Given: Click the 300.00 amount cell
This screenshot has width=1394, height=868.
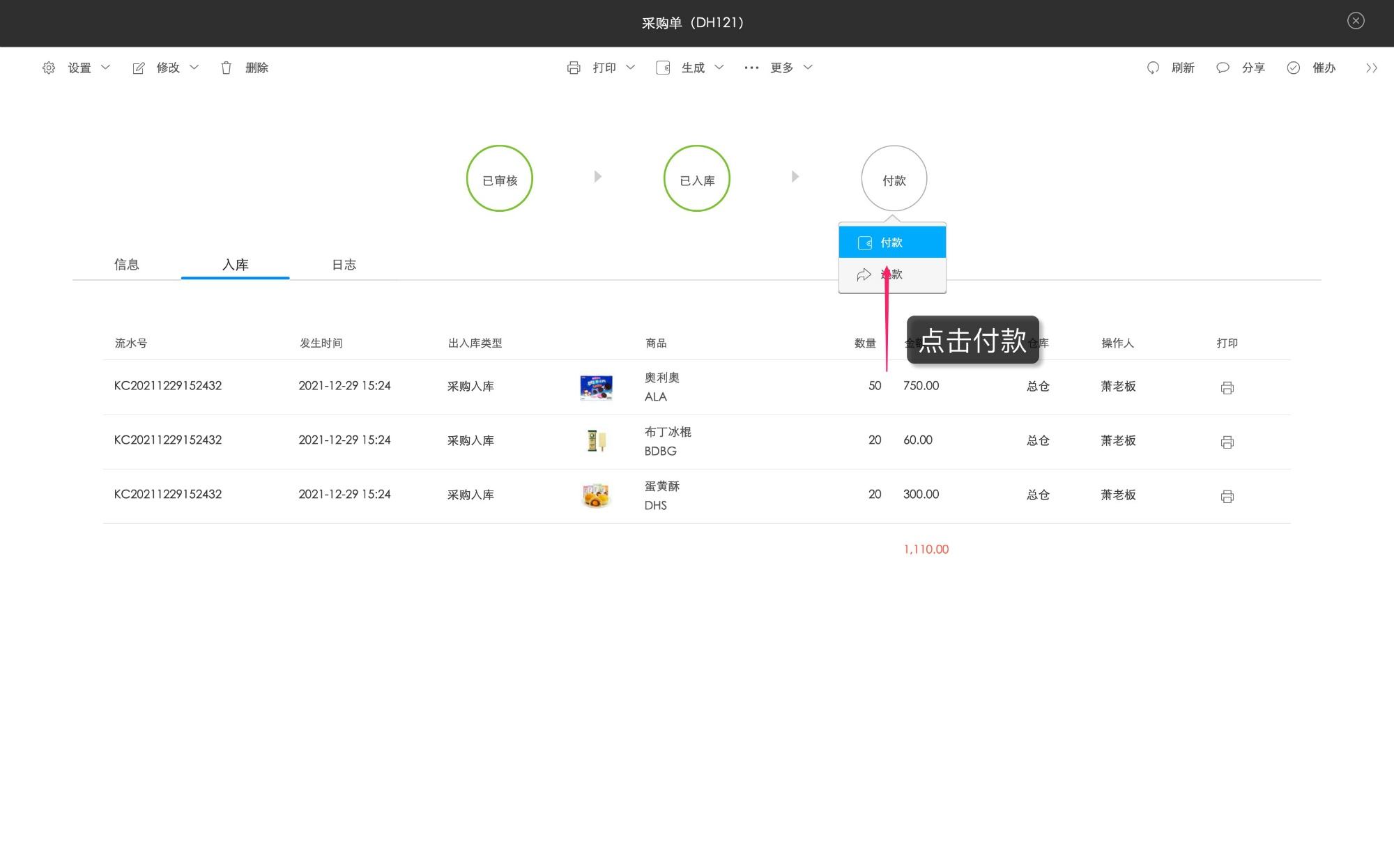Looking at the screenshot, I should [921, 494].
